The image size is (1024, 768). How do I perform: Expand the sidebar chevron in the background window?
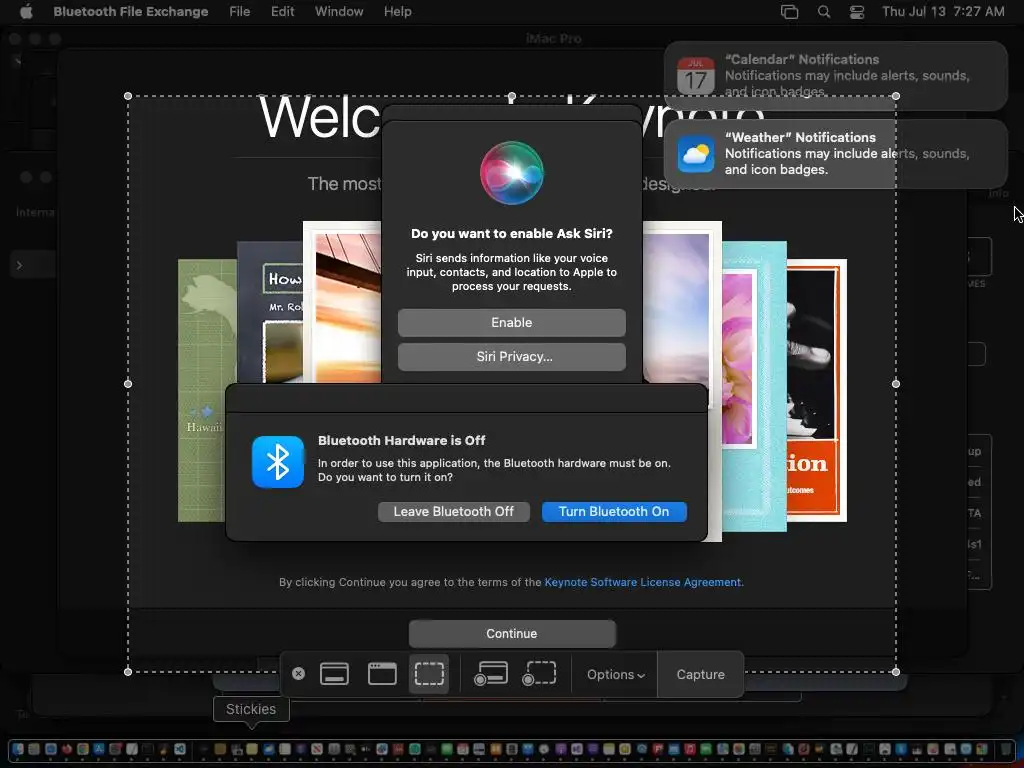(19, 265)
